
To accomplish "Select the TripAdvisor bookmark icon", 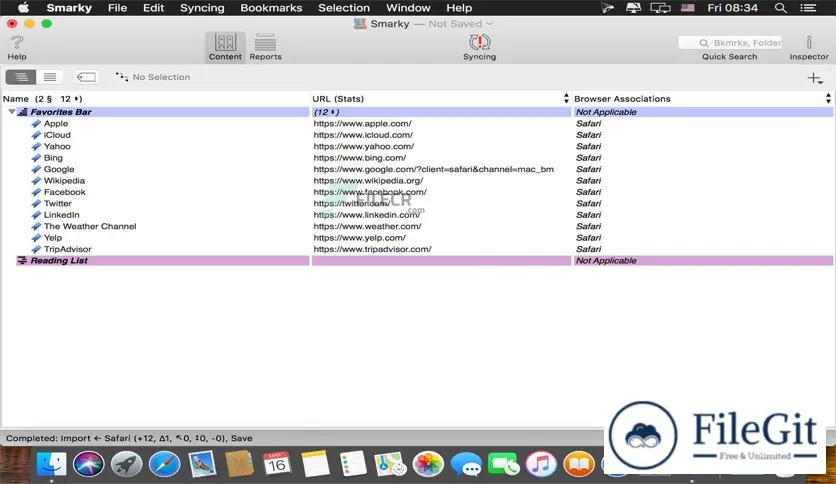I will pyautogui.click(x=36, y=249).
